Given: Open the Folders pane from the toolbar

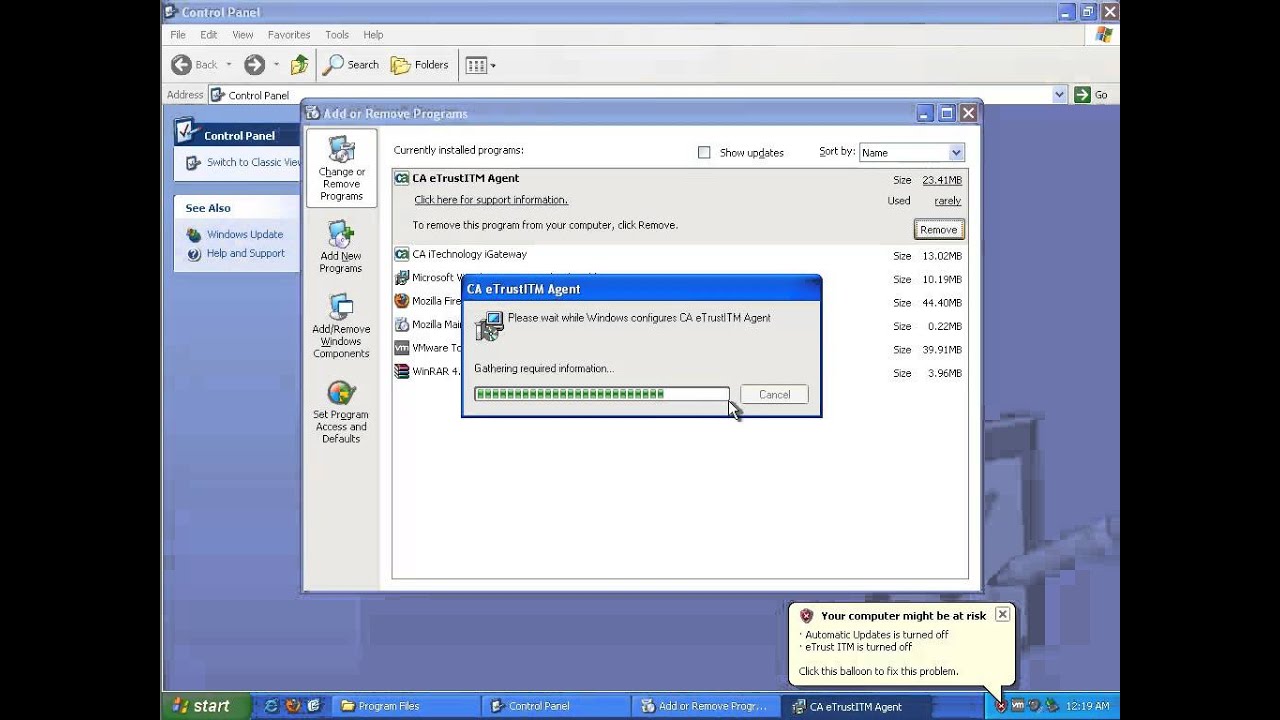Looking at the screenshot, I should 420,65.
